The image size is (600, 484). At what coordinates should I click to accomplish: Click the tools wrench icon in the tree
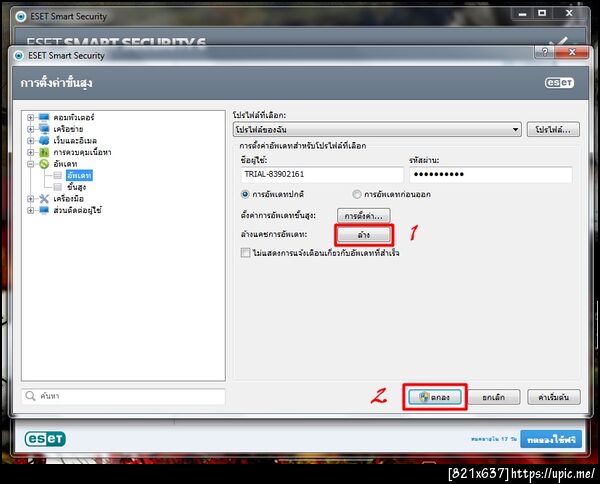[44, 199]
